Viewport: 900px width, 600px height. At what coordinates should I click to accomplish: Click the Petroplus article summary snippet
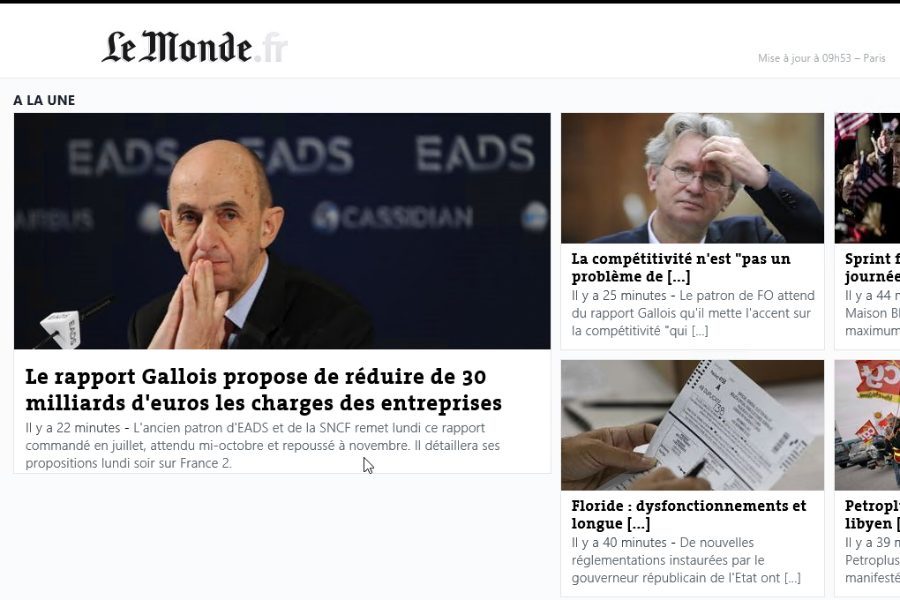(x=872, y=560)
